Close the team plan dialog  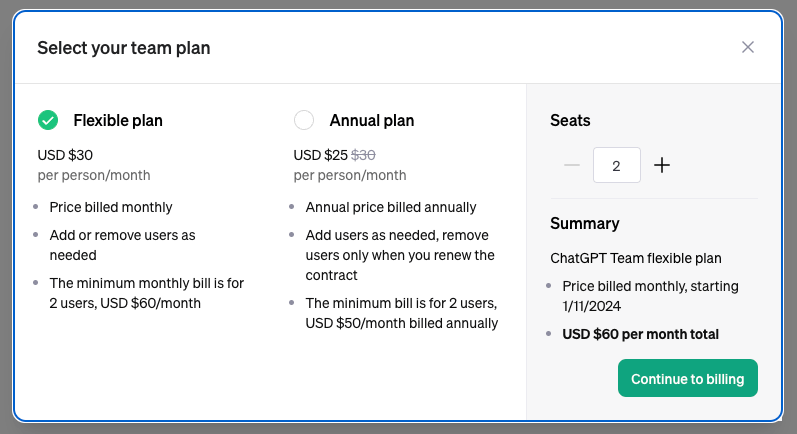(x=747, y=47)
